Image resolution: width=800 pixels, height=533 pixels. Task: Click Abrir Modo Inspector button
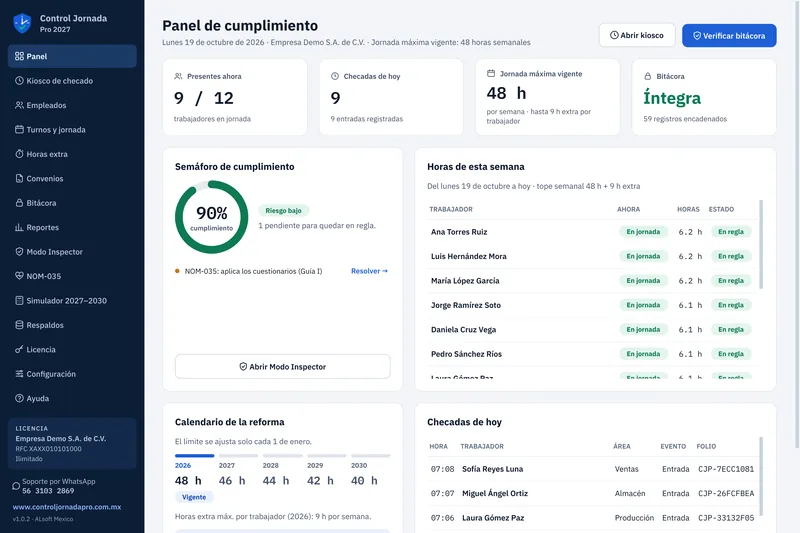(x=283, y=366)
